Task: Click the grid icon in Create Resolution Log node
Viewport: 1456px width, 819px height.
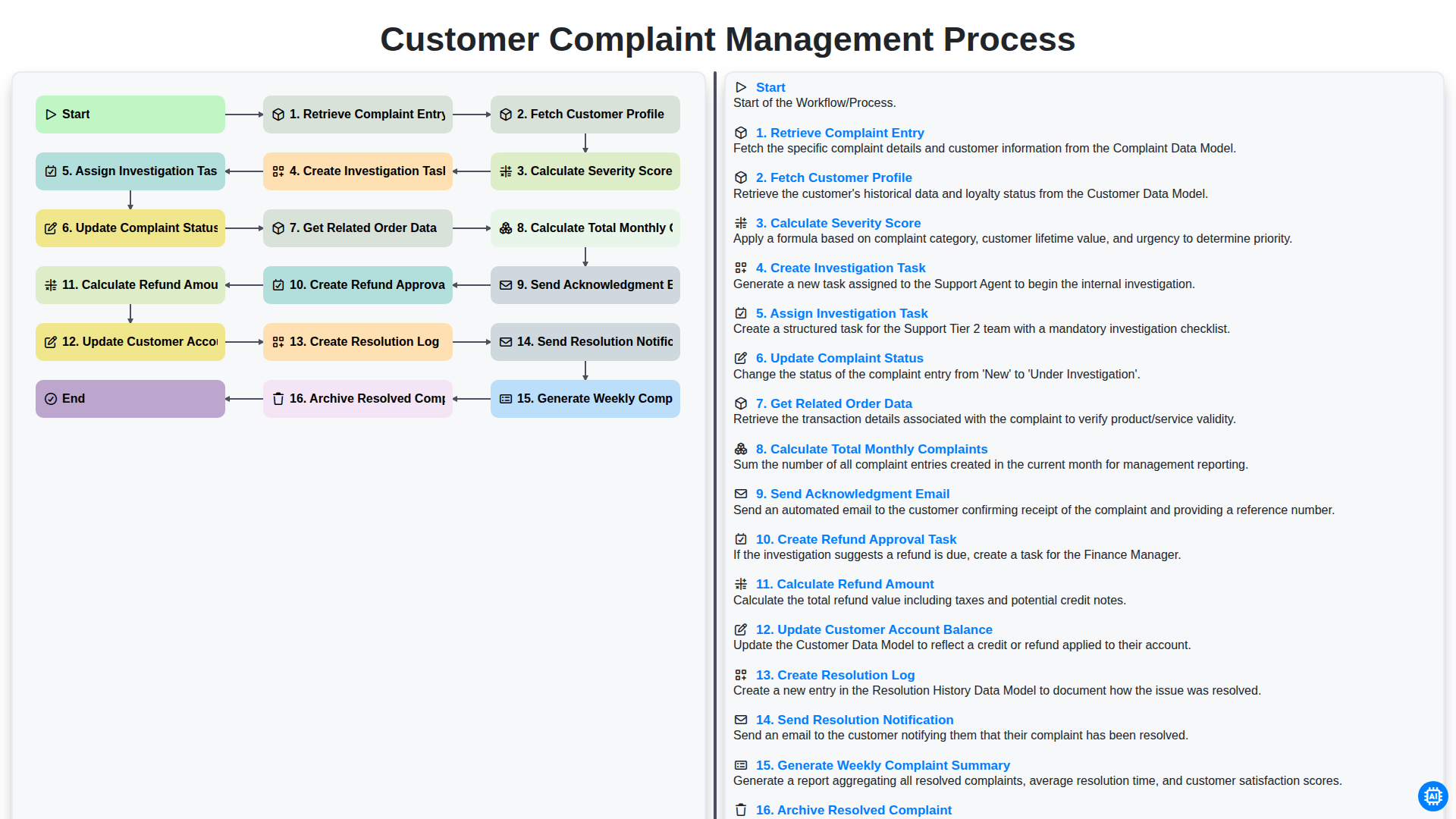Action: (278, 342)
